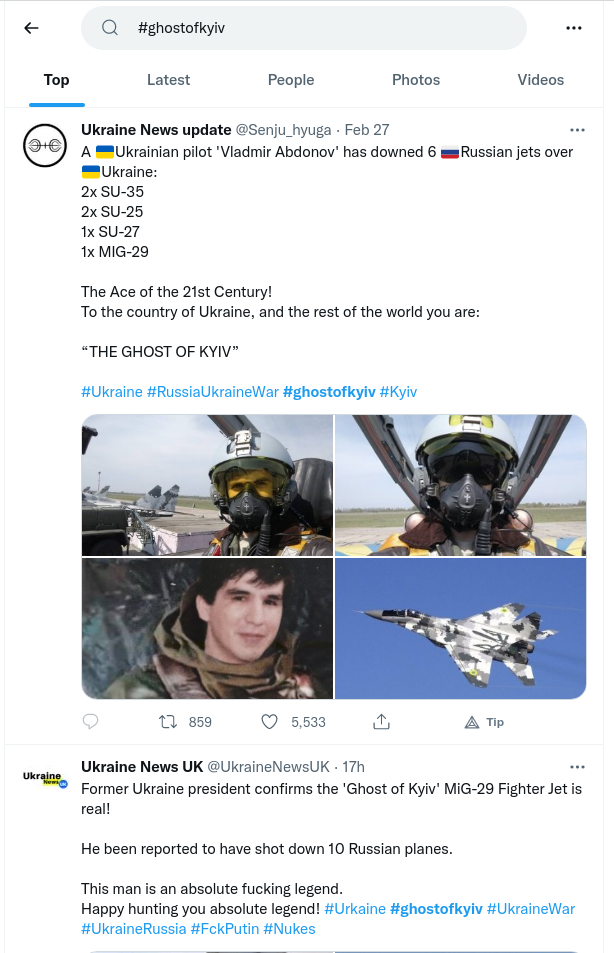The height and width of the screenshot is (953, 614).
Task: Click the back arrow icon
Action: pyautogui.click(x=31, y=28)
